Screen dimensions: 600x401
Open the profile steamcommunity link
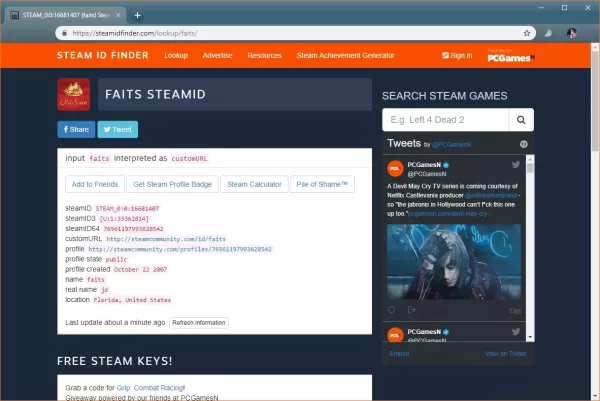point(180,249)
